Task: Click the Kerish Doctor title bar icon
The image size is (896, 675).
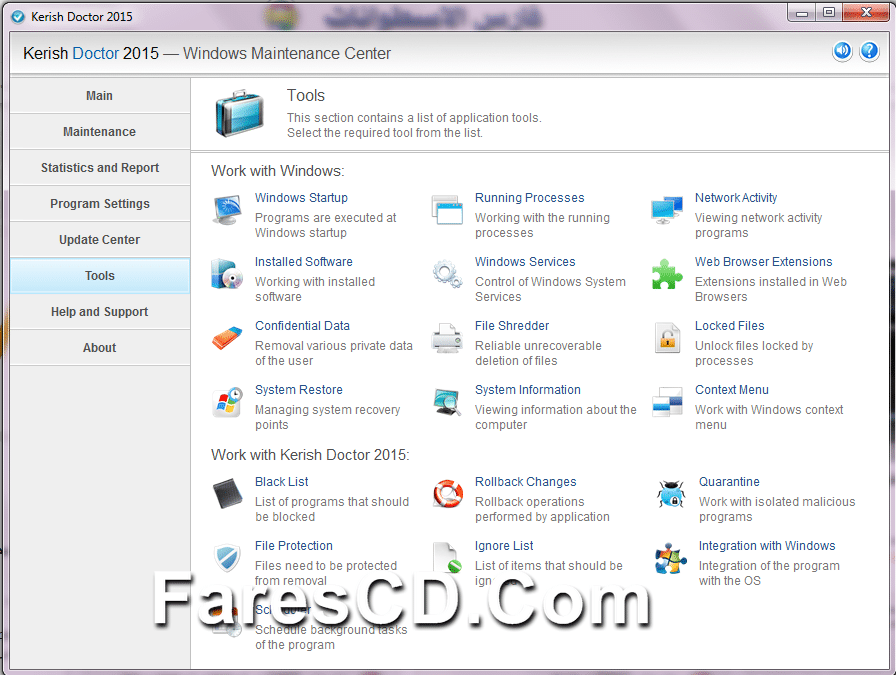Action: 18,17
